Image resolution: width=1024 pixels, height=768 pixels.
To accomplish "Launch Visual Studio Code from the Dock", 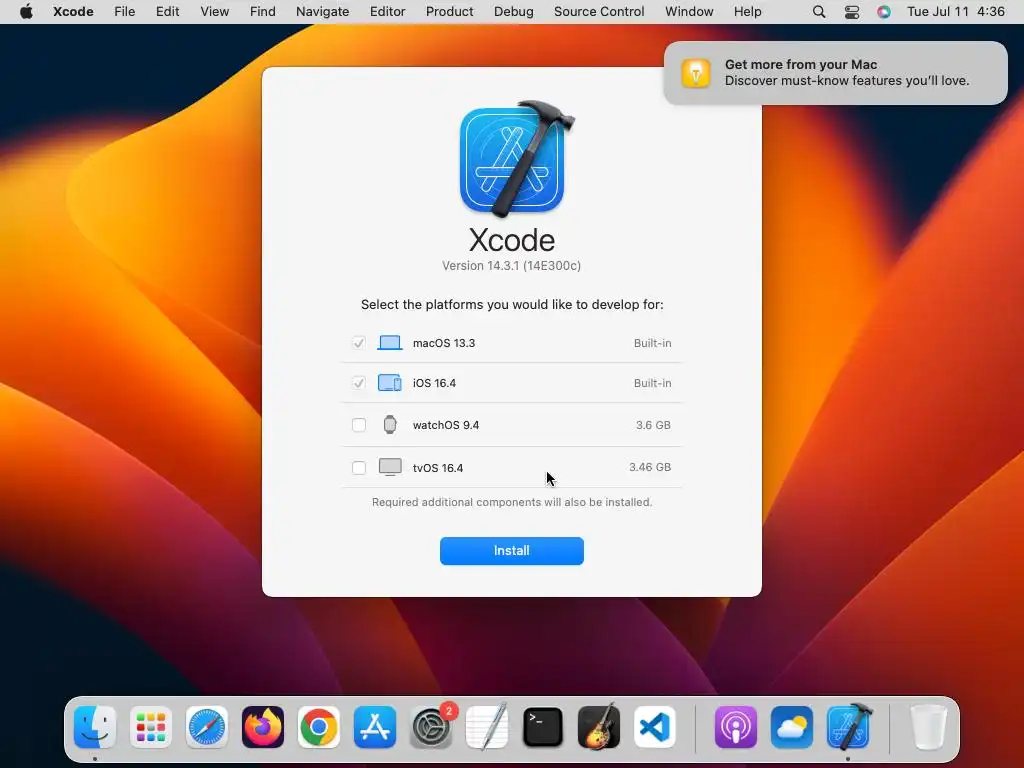I will [655, 727].
